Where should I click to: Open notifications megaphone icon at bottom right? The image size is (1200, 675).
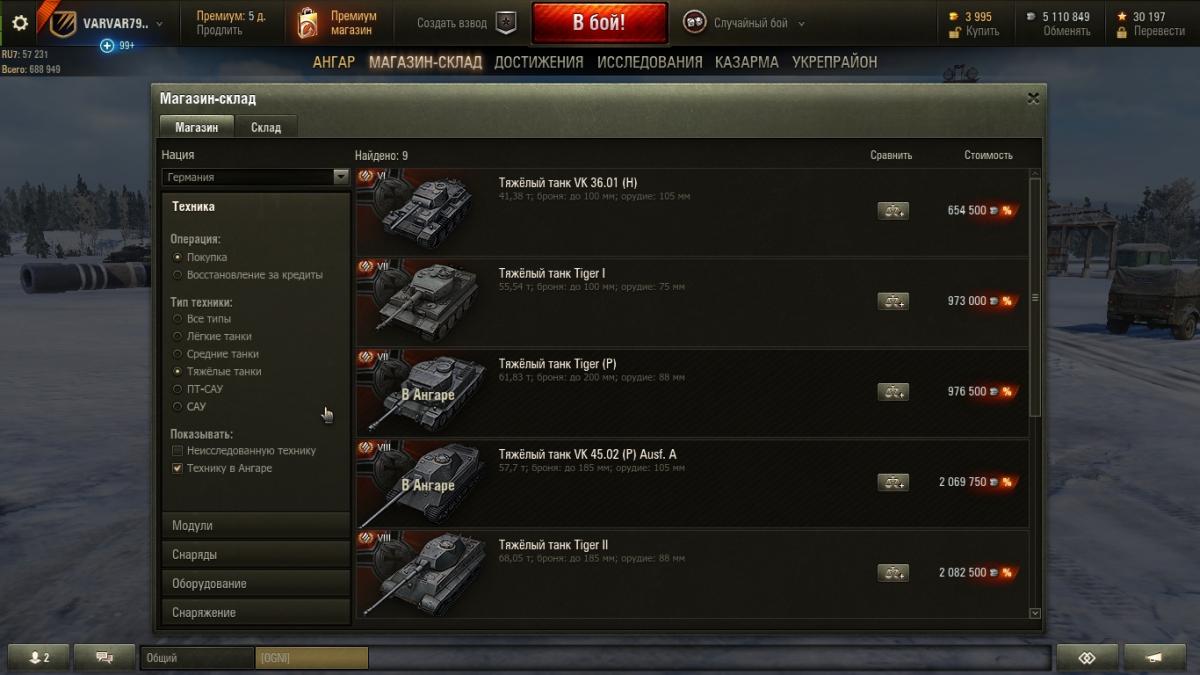(x=1155, y=657)
